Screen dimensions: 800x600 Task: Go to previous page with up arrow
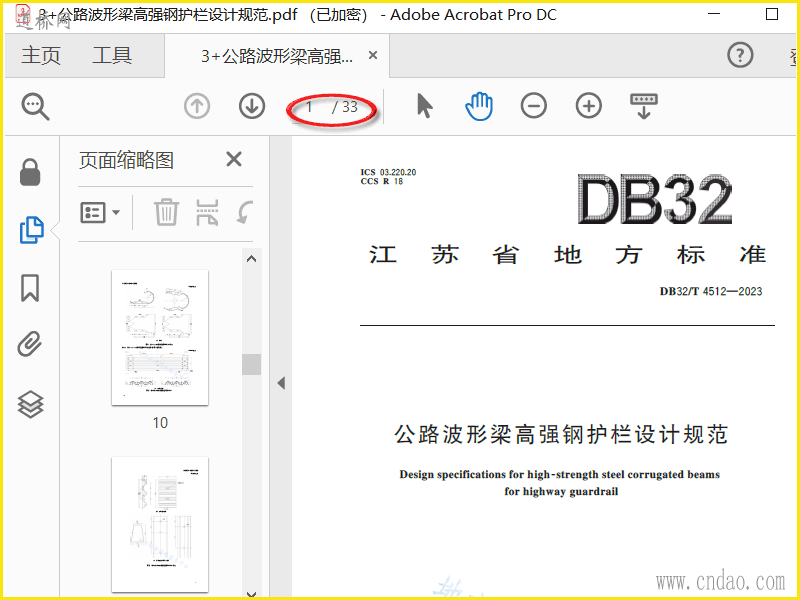point(197,107)
